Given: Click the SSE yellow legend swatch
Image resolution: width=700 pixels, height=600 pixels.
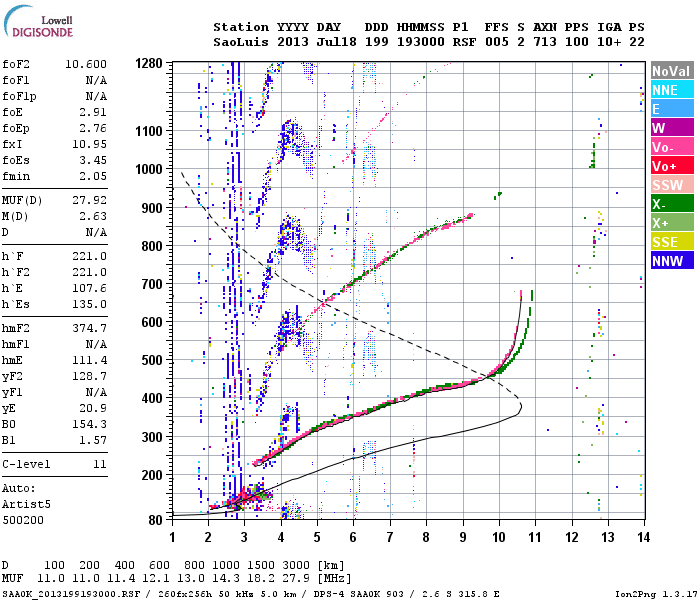Looking at the screenshot, I should point(672,242).
